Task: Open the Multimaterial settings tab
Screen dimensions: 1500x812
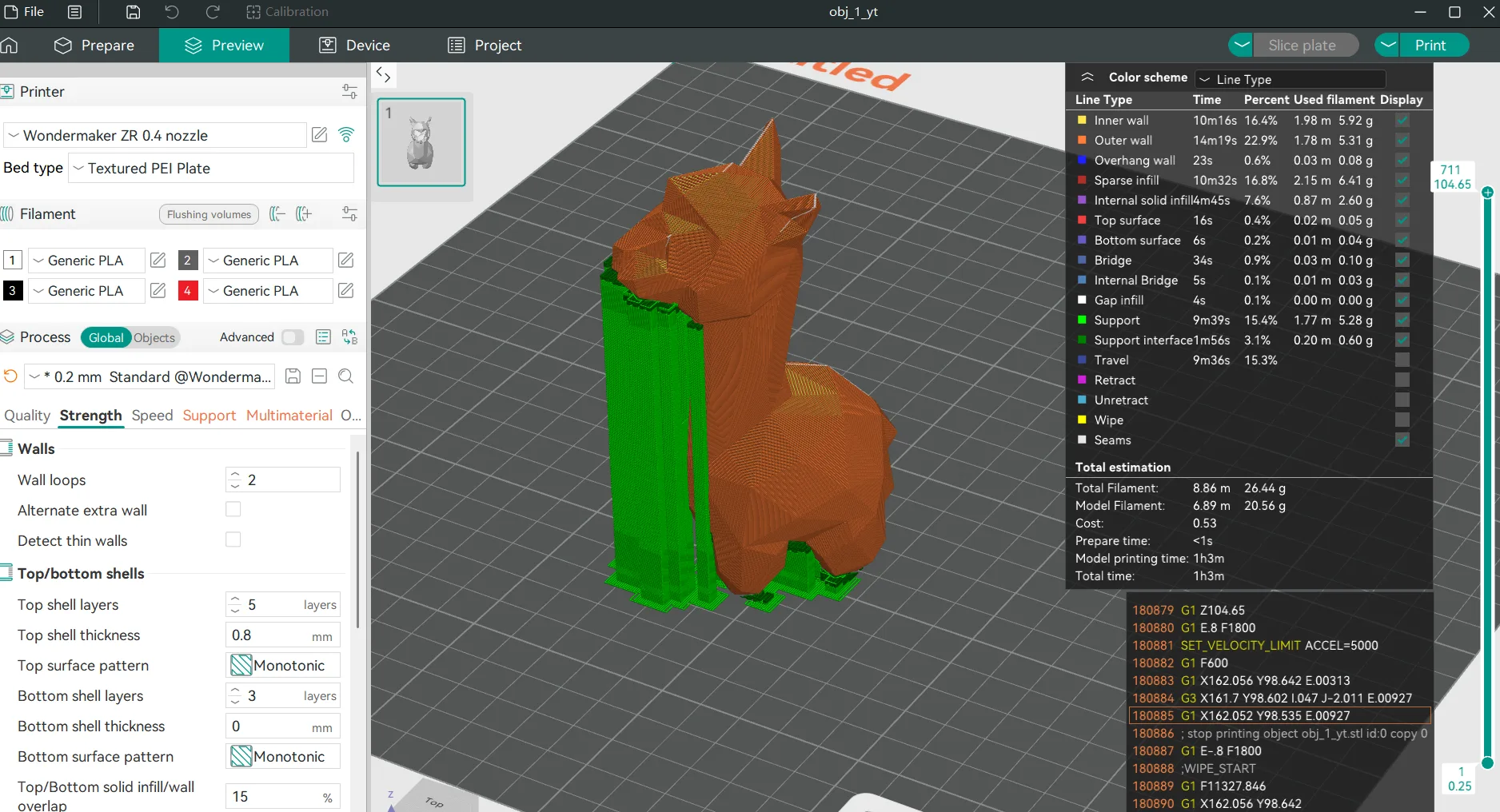Action: click(x=289, y=416)
